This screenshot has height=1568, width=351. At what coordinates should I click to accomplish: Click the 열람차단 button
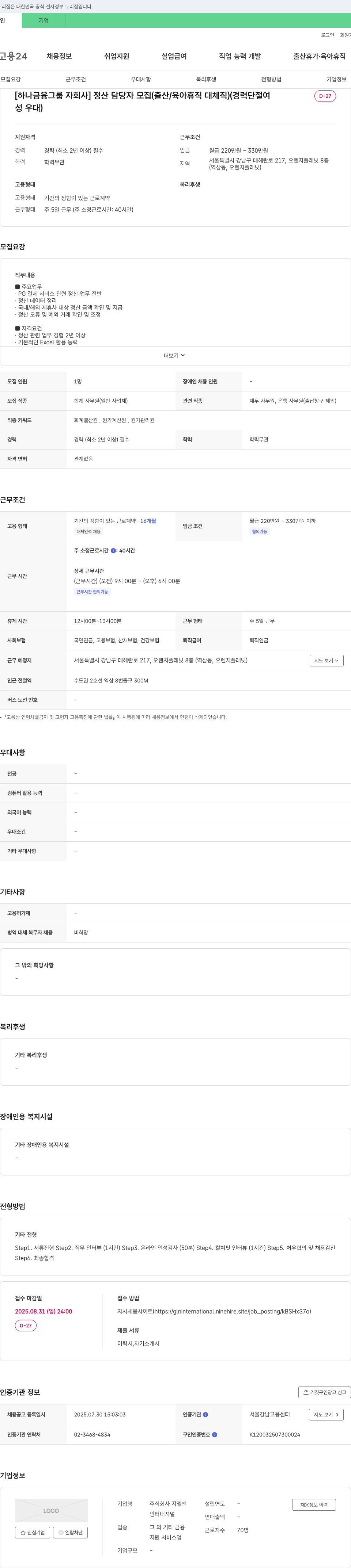[71, 1533]
